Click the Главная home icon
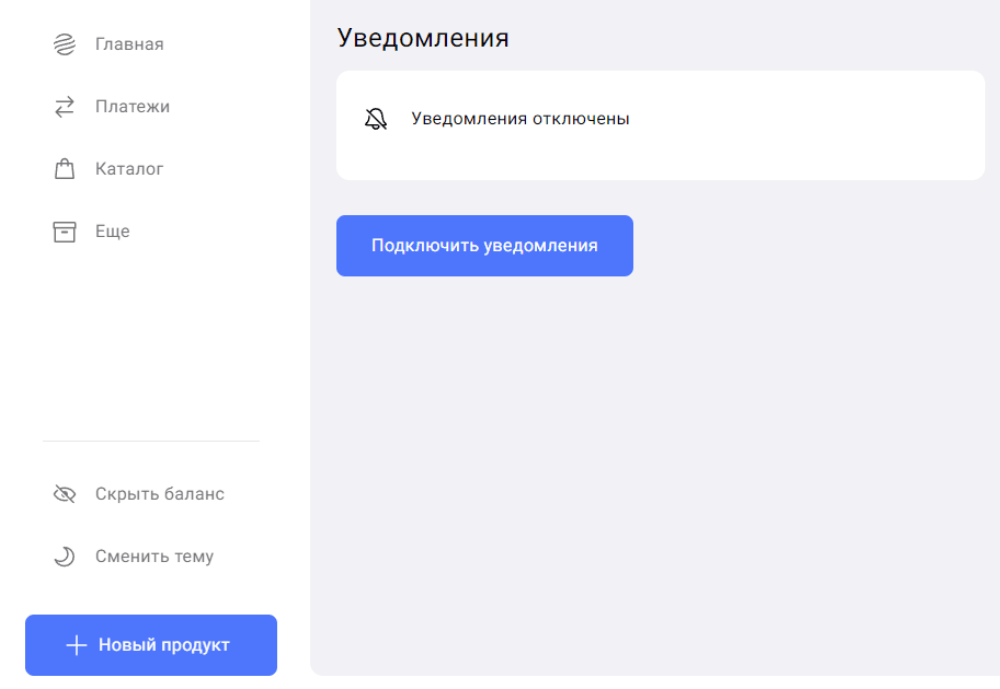This screenshot has height=689, width=1000. 64,44
